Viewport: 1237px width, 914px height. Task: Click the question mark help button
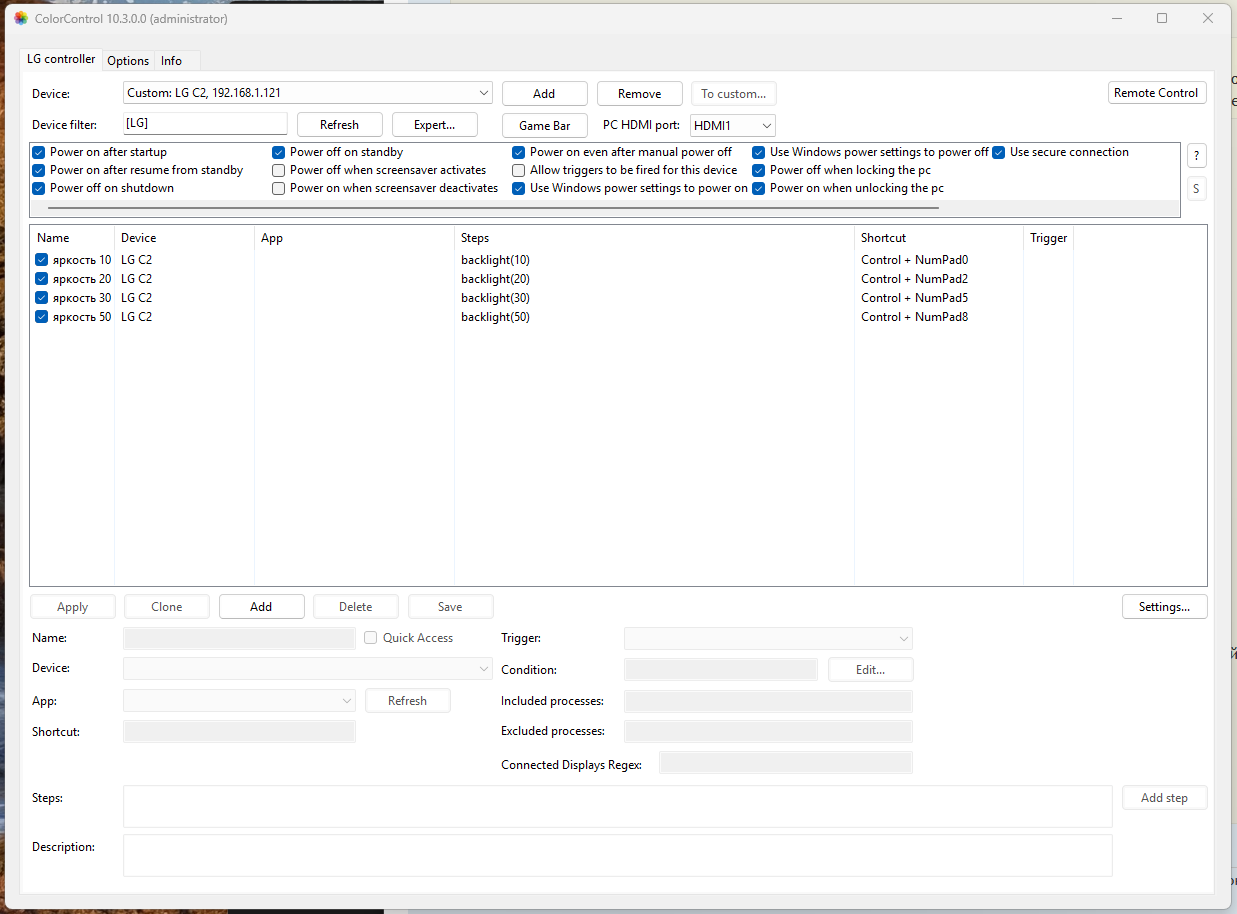[1196, 156]
